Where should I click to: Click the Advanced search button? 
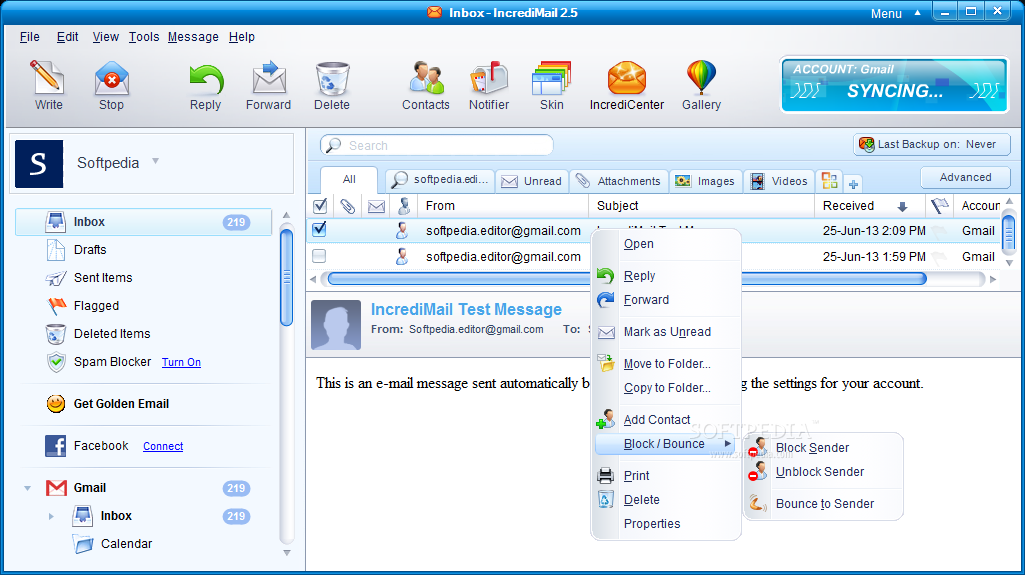click(966, 177)
